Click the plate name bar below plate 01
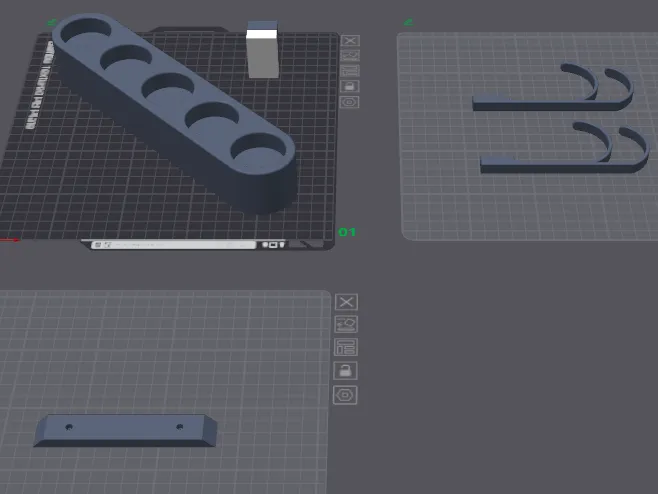 [x=174, y=244]
